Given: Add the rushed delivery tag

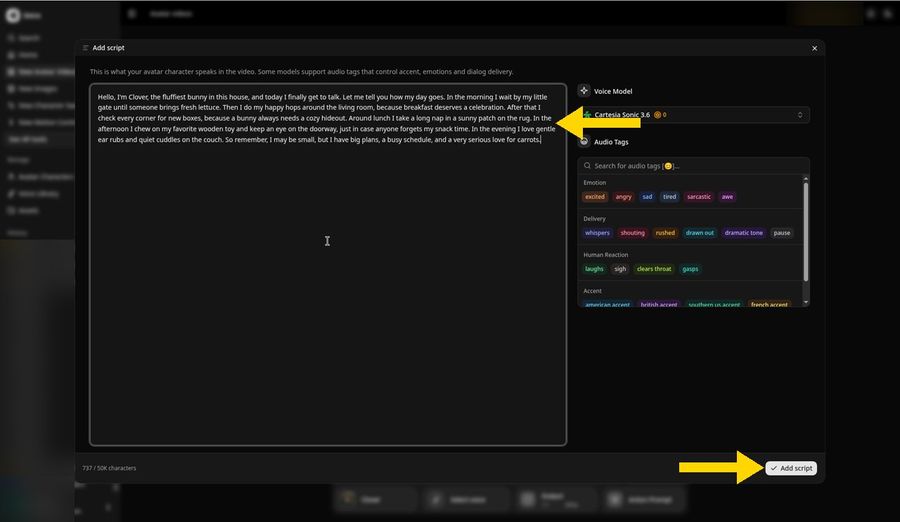Looking at the screenshot, I should (x=665, y=233).
